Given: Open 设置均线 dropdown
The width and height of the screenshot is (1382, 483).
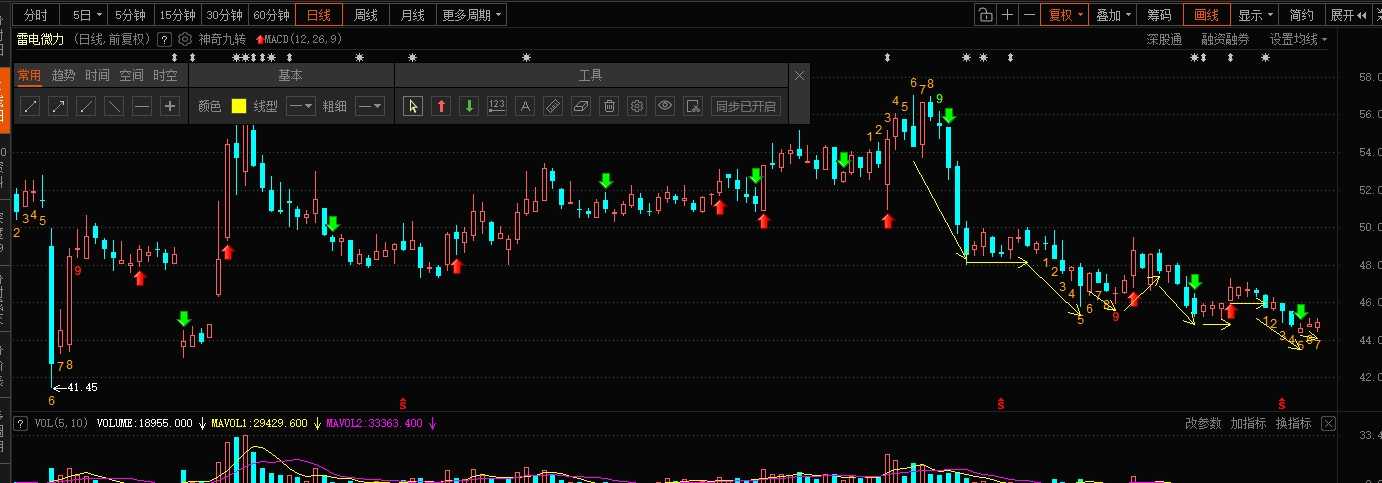Looking at the screenshot, I should 1298,39.
